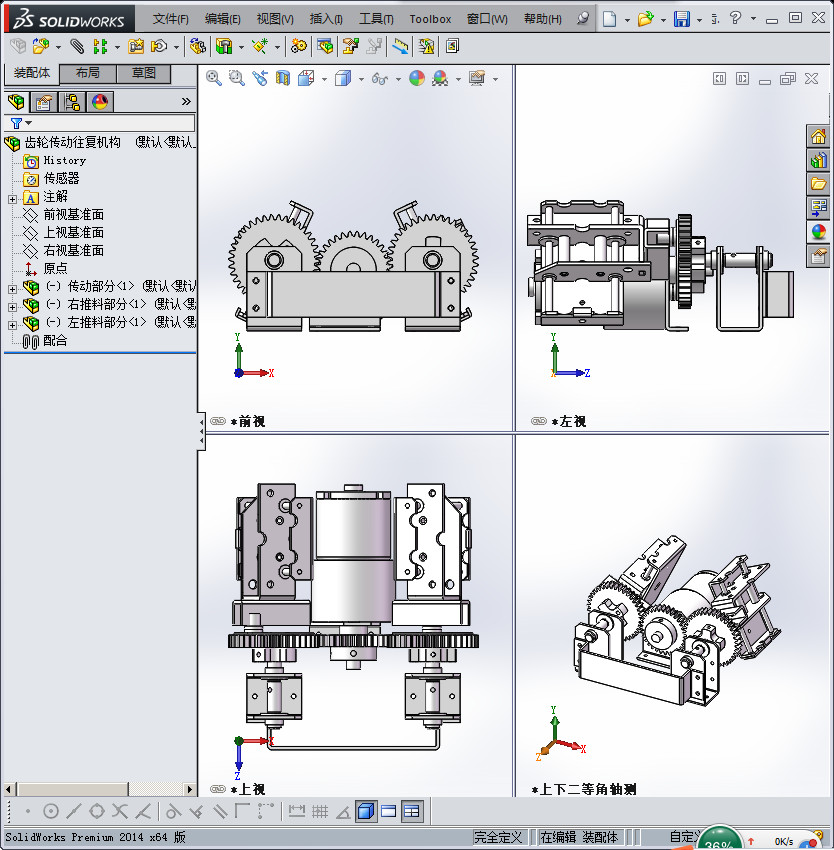Click the Instant3D toolbar icon

point(452,47)
